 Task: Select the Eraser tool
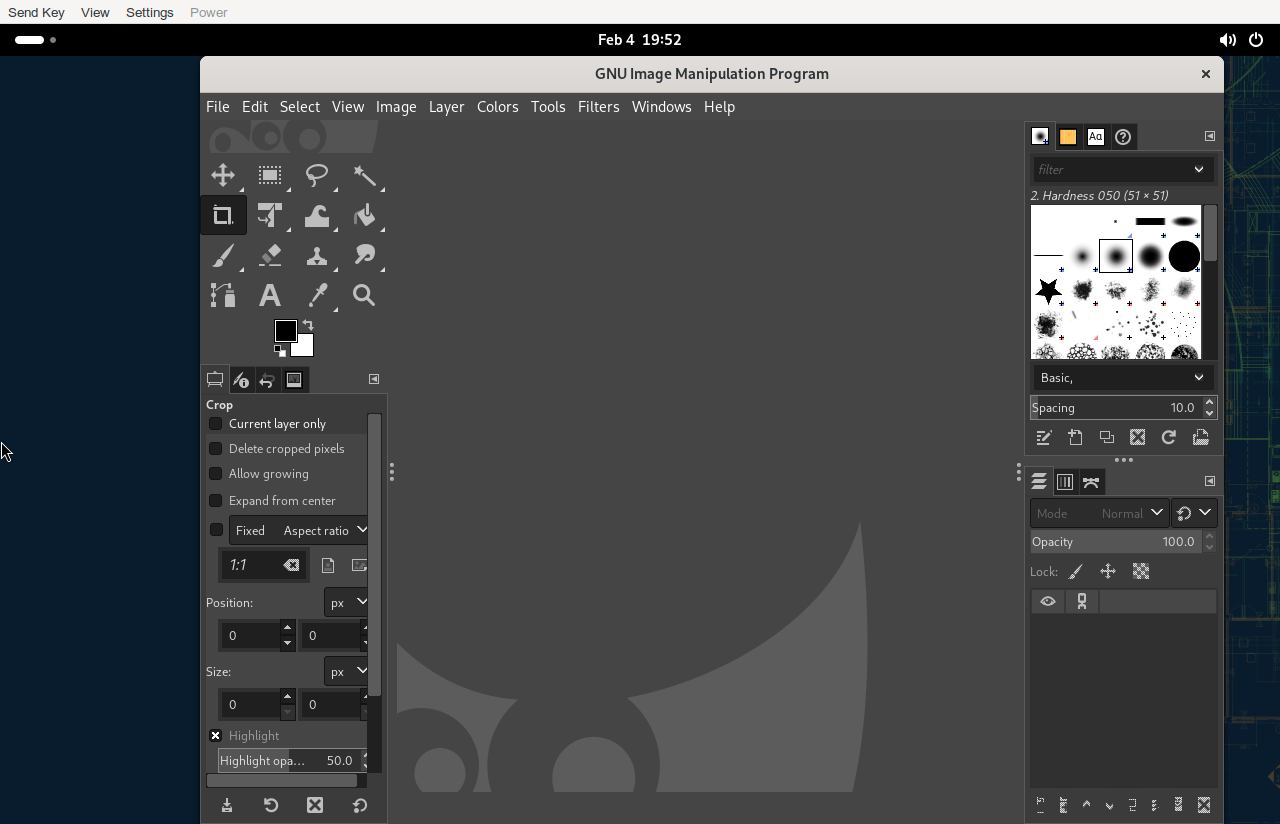tap(270, 255)
